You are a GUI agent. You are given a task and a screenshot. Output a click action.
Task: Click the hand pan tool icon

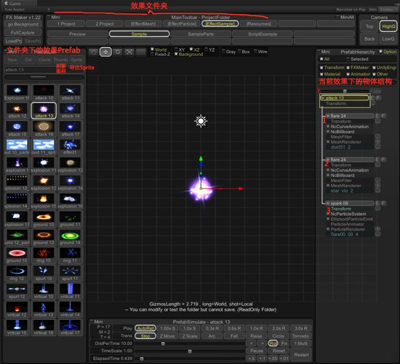pyautogui.click(x=93, y=52)
